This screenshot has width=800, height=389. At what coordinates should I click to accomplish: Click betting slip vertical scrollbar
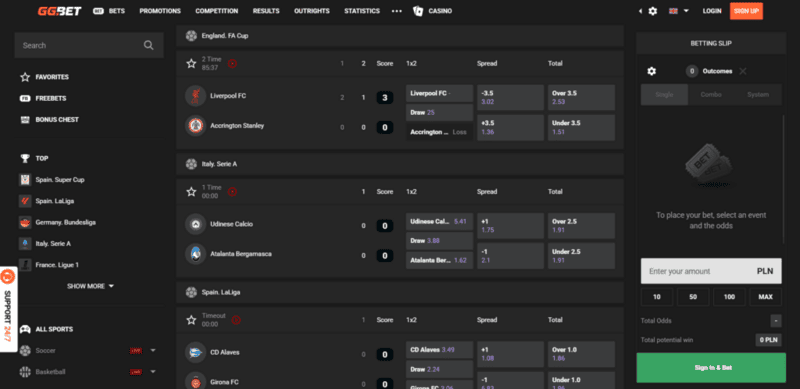click(784, 179)
